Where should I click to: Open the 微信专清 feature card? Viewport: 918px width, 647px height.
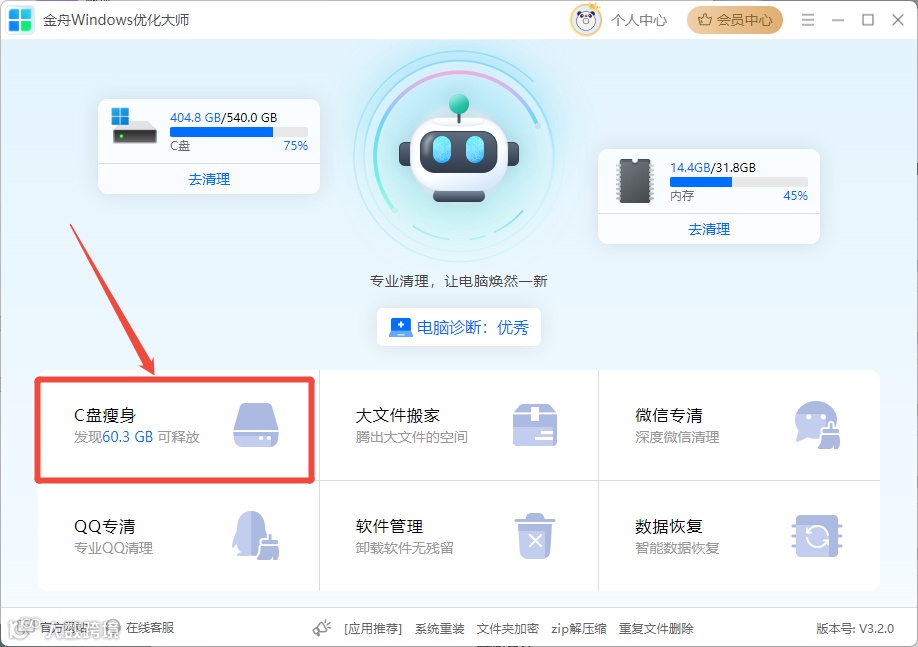point(739,425)
